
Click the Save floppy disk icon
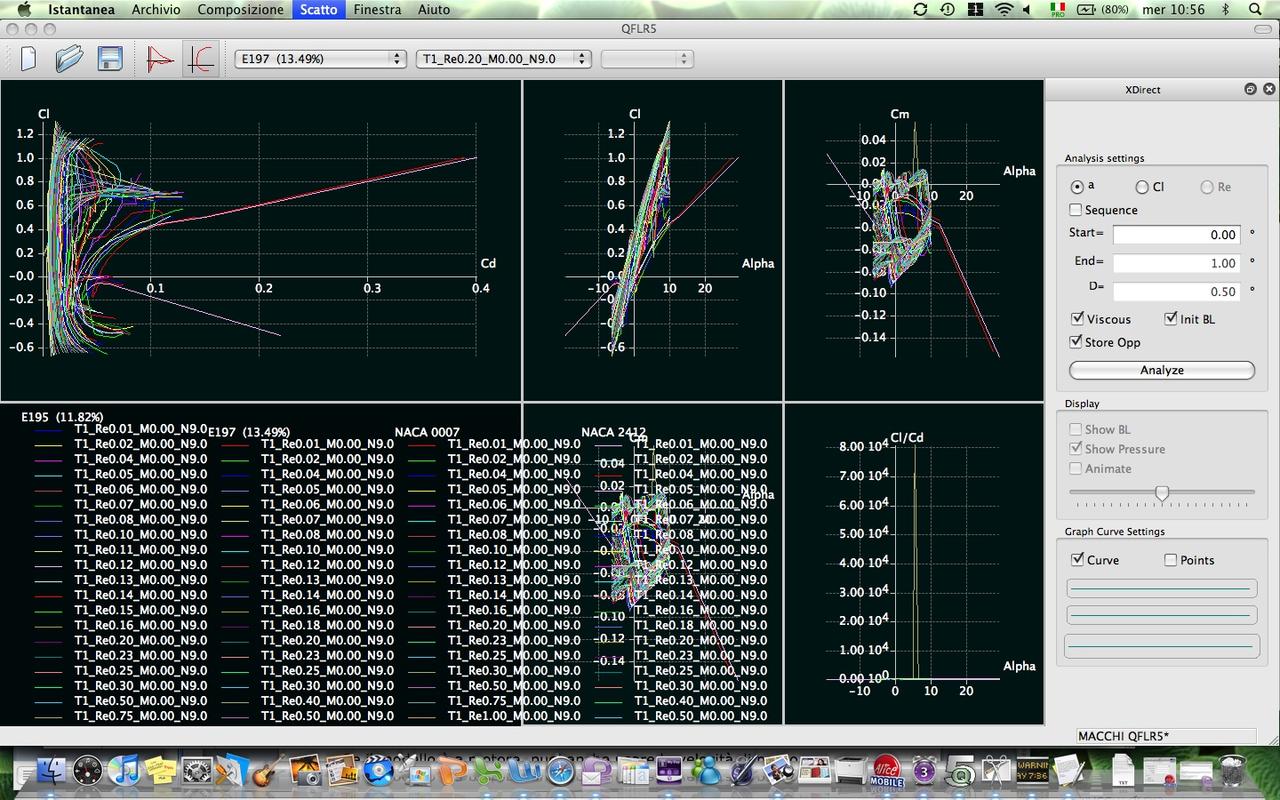tap(109, 59)
